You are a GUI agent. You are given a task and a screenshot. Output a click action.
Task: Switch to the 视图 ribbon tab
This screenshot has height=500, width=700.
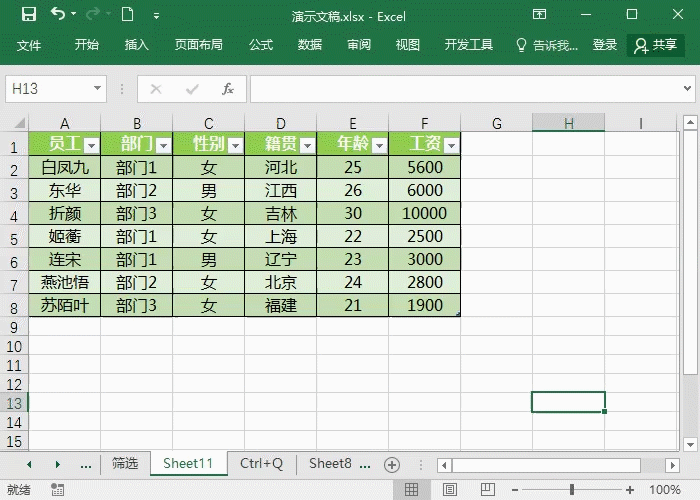[x=407, y=45]
